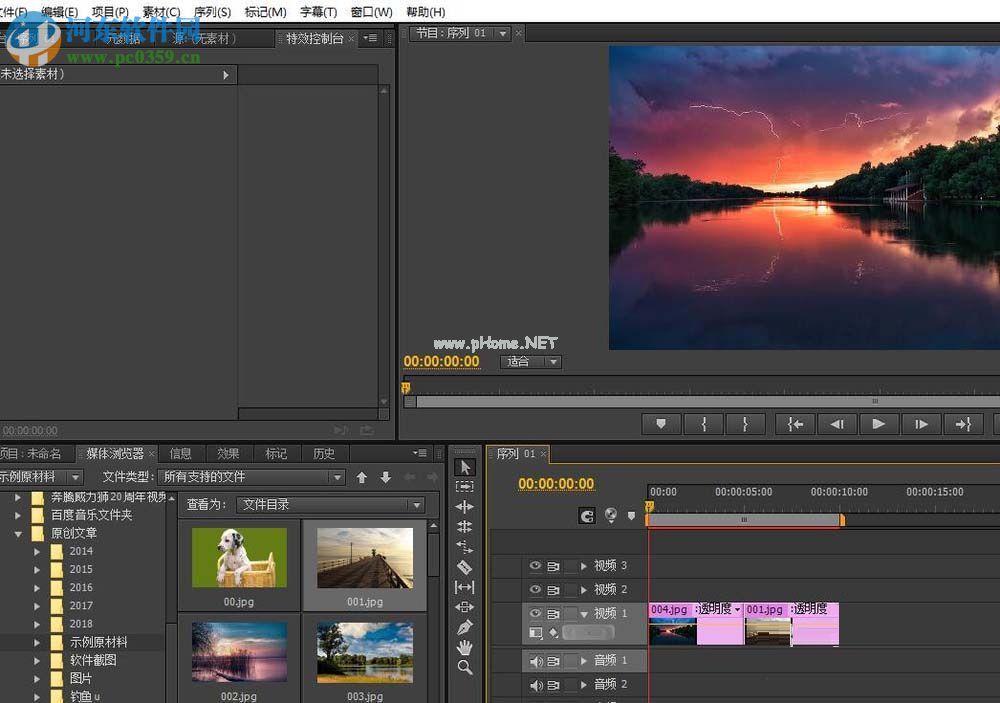
Task: Click the timeline timecode 00:00:00:00
Action: [x=555, y=484]
